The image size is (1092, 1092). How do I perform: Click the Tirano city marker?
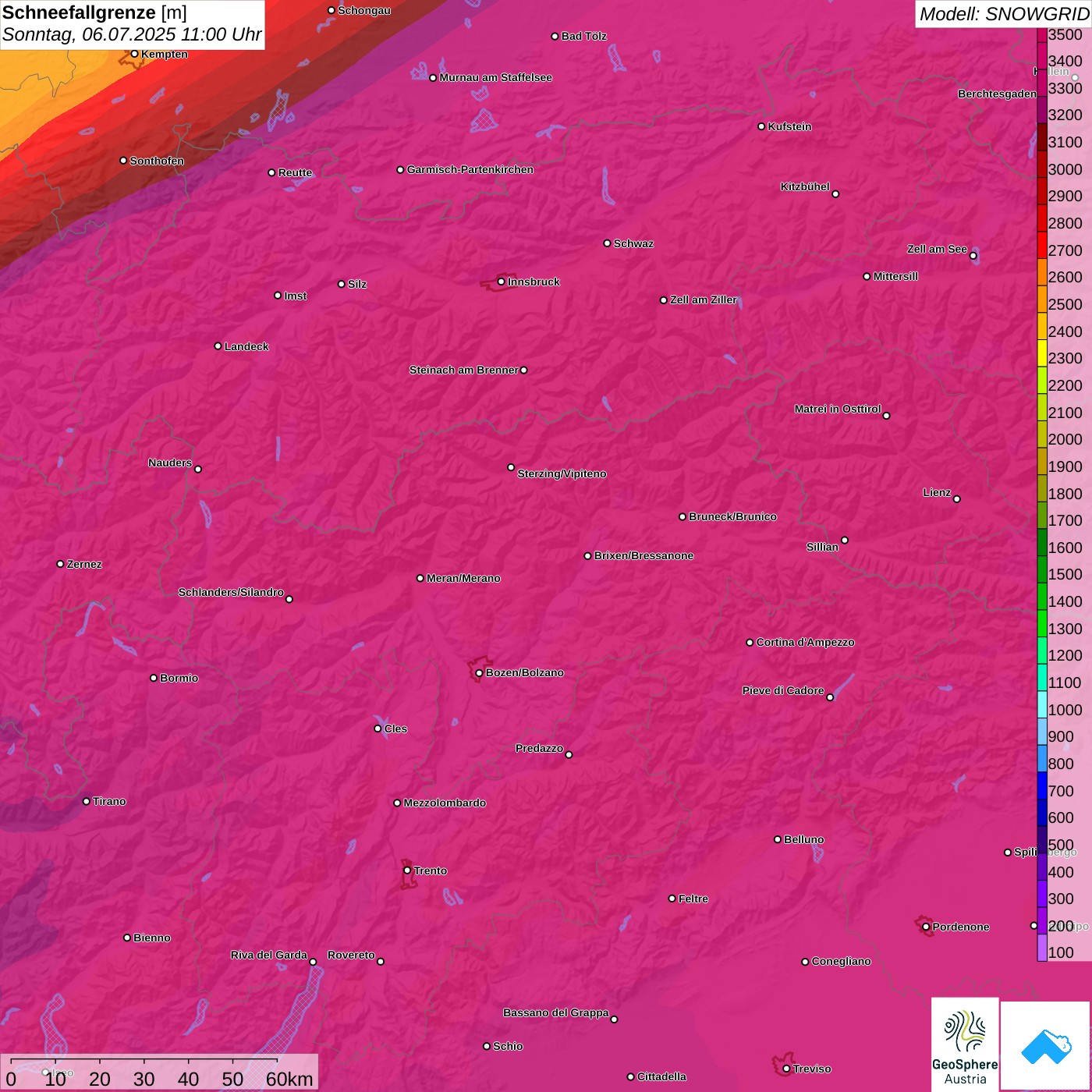(x=87, y=801)
